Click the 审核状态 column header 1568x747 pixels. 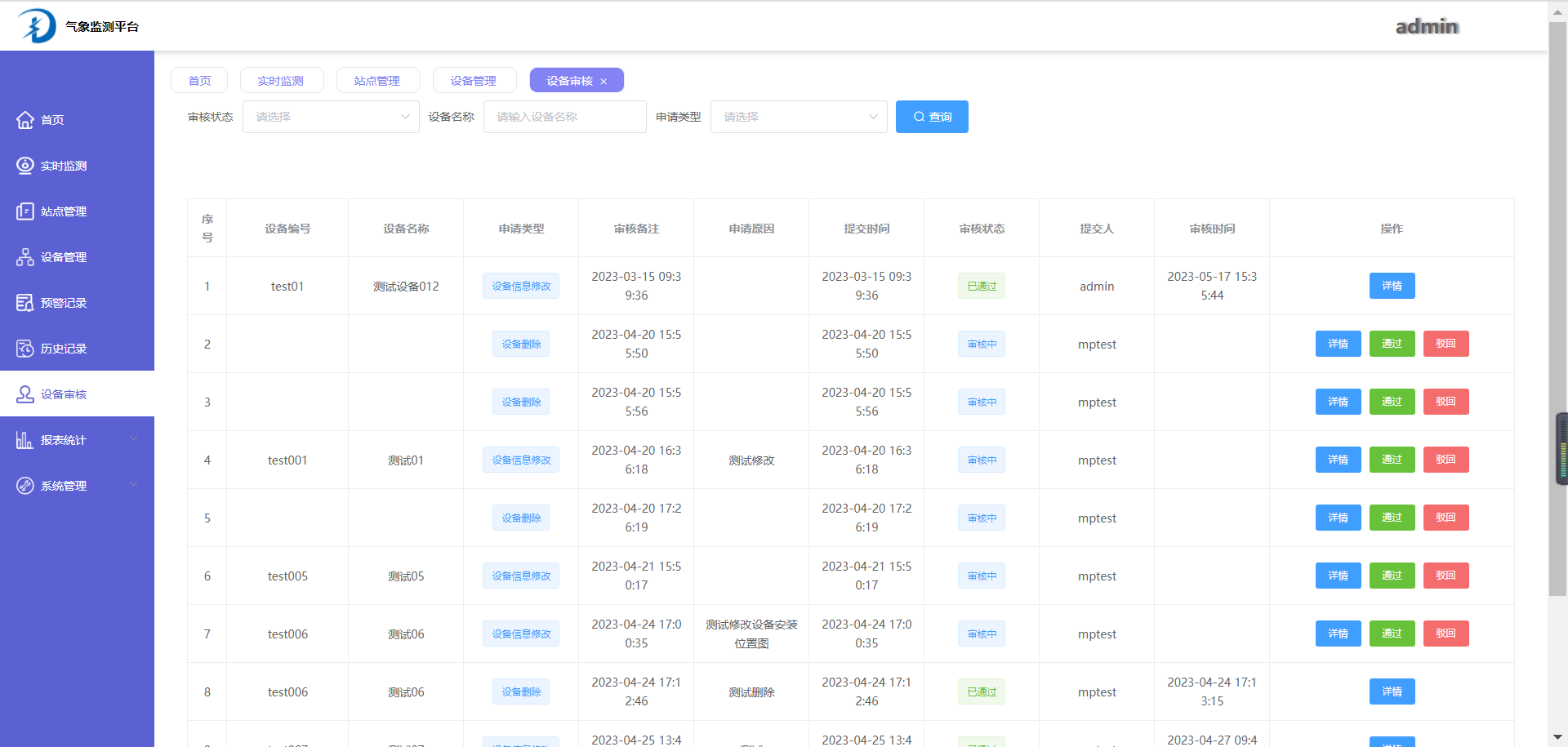(x=982, y=229)
